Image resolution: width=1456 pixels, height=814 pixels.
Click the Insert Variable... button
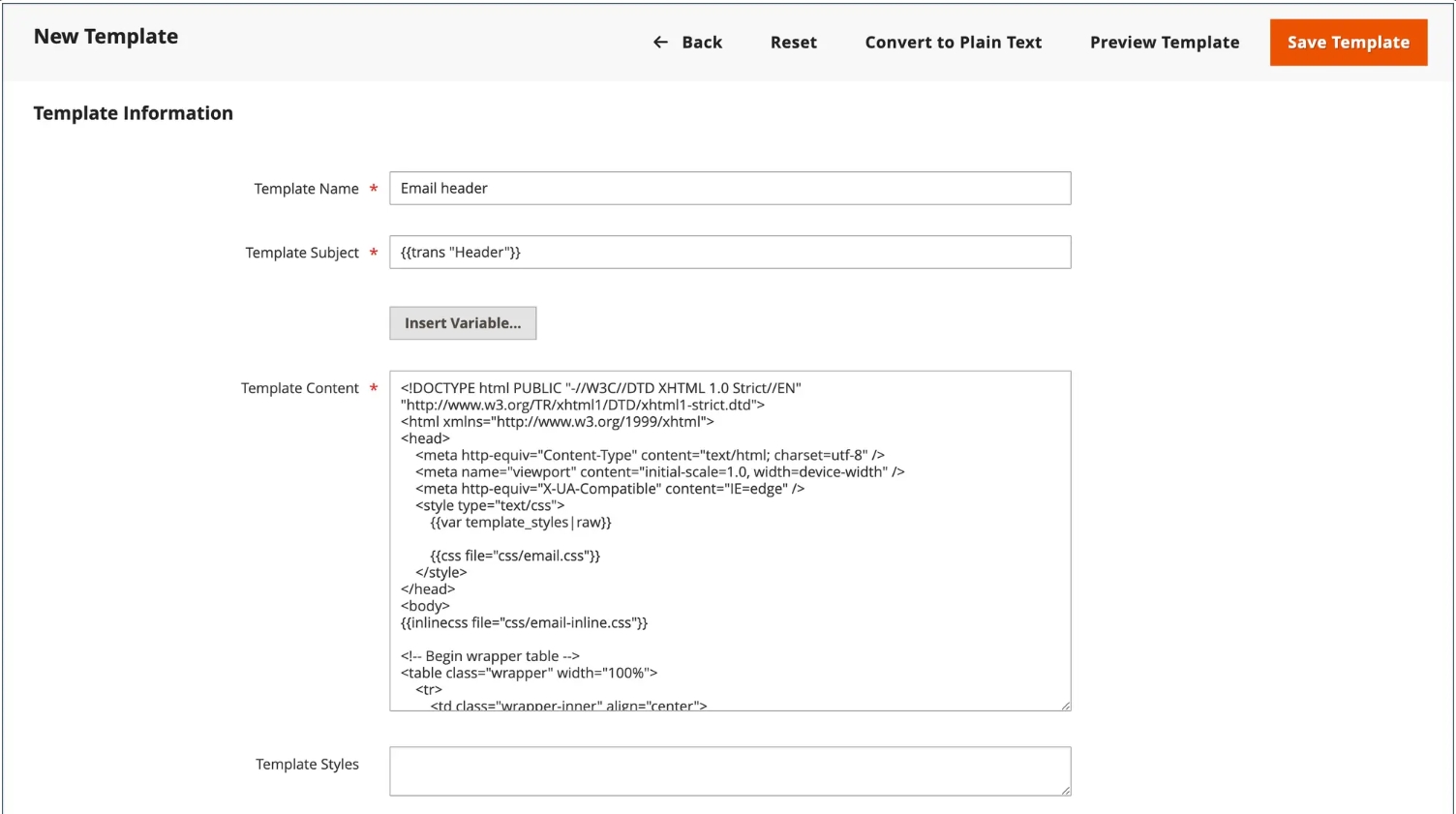(463, 323)
